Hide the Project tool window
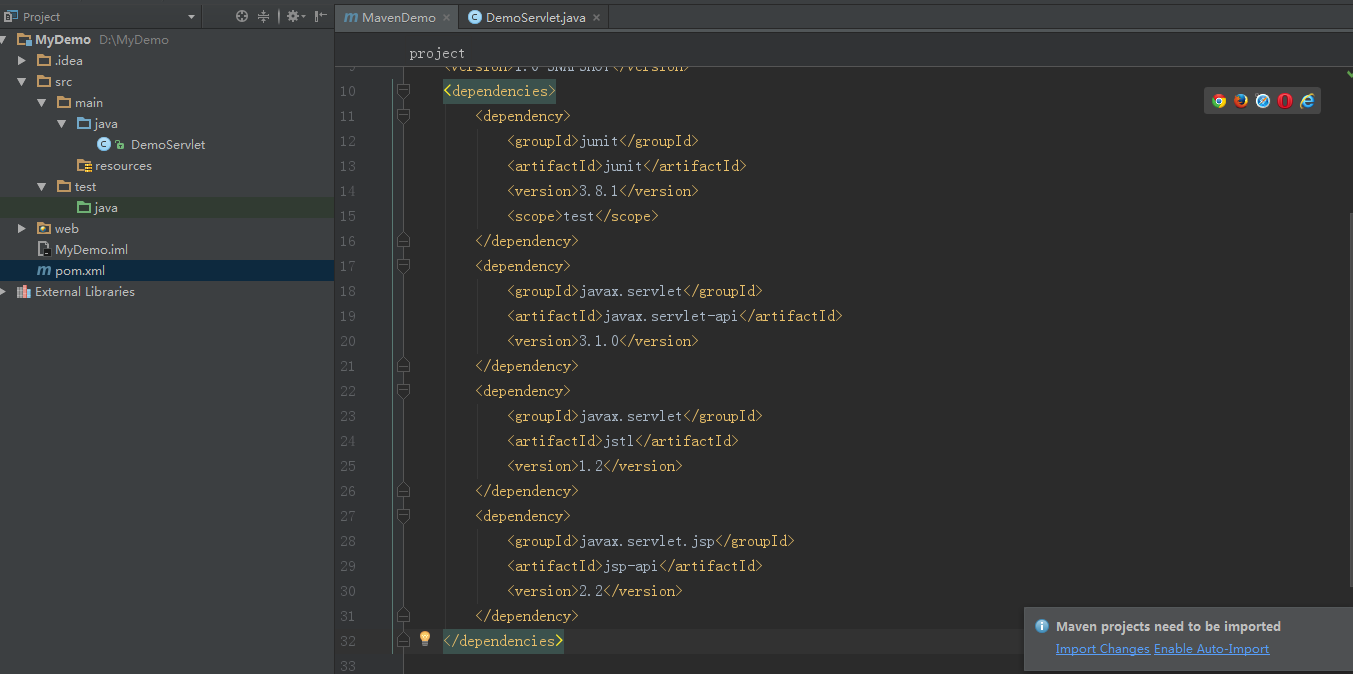The width and height of the screenshot is (1353, 674). coord(320,16)
